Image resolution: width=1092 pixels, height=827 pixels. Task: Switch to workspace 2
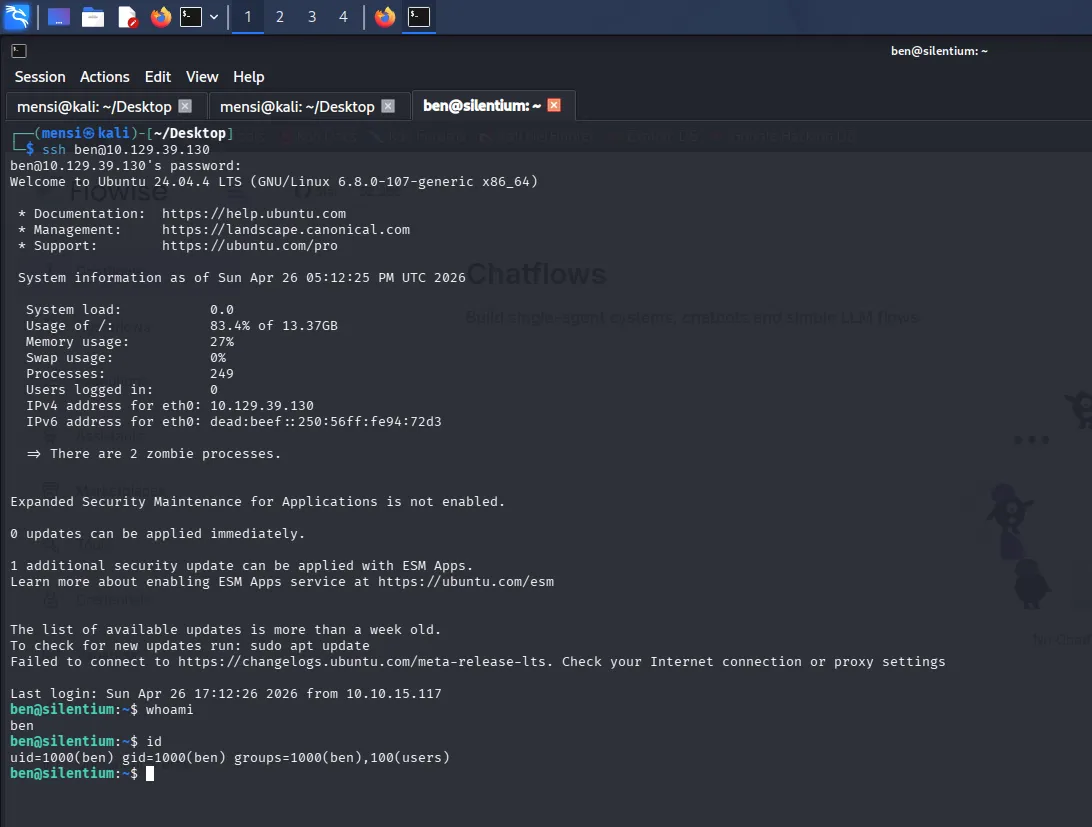280,17
